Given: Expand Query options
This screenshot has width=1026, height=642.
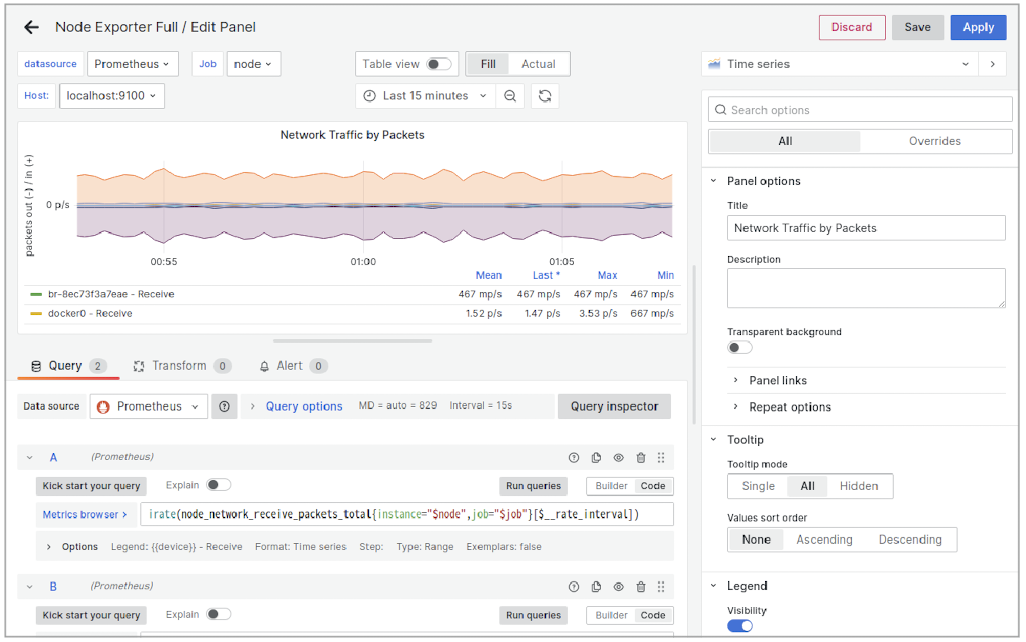Looking at the screenshot, I should pos(304,406).
